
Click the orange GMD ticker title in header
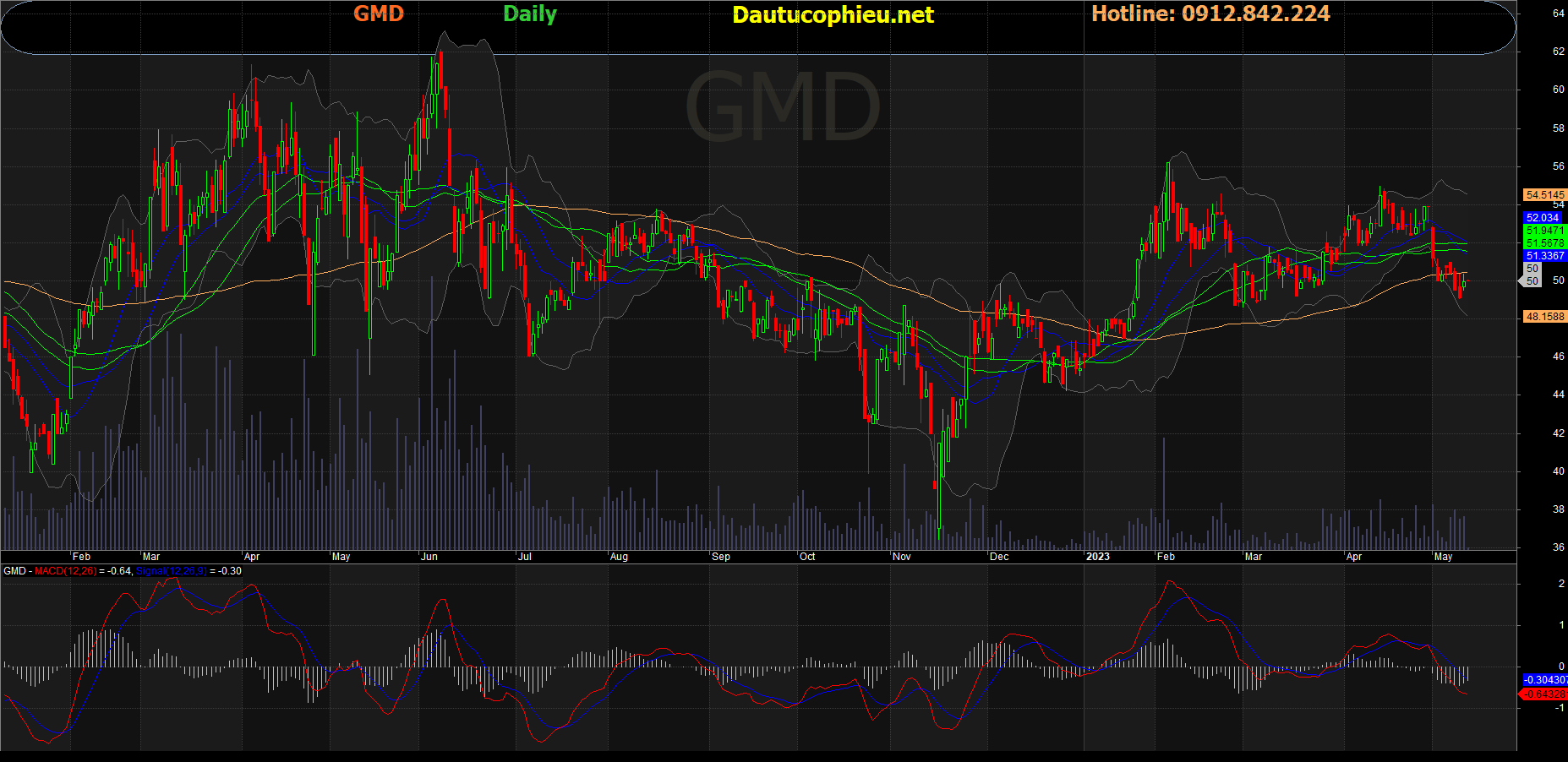click(x=379, y=14)
